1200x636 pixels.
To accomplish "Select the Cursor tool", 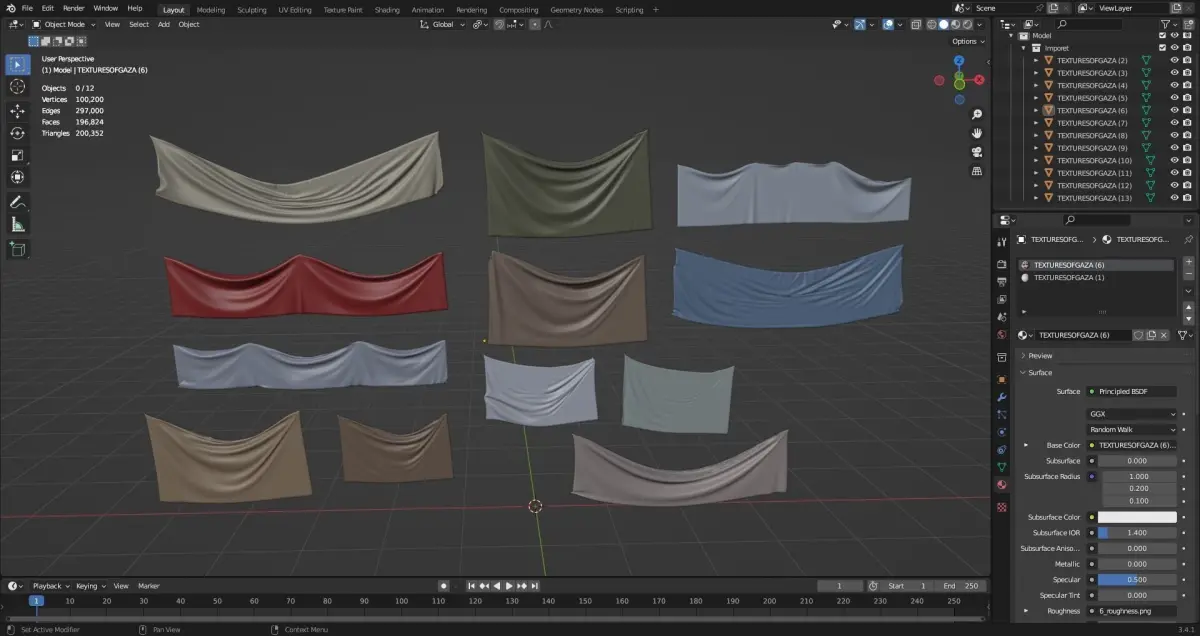I will [18, 87].
